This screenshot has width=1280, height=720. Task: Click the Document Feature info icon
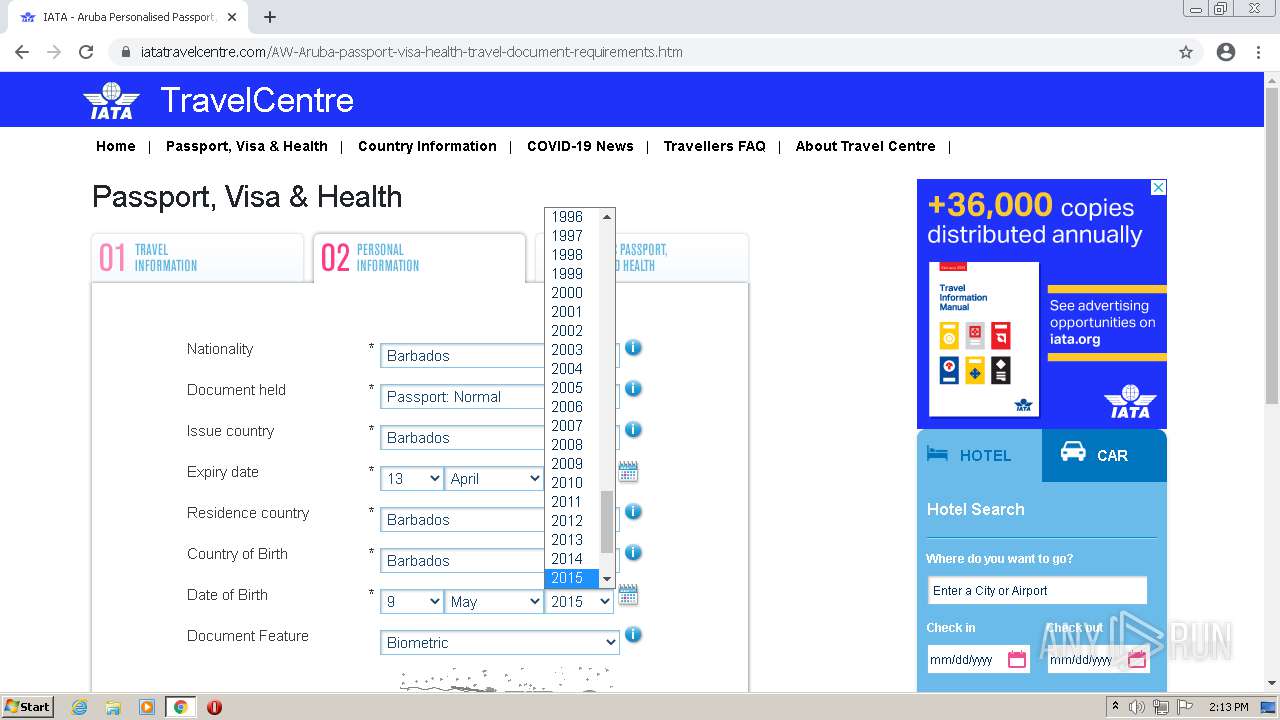point(633,635)
